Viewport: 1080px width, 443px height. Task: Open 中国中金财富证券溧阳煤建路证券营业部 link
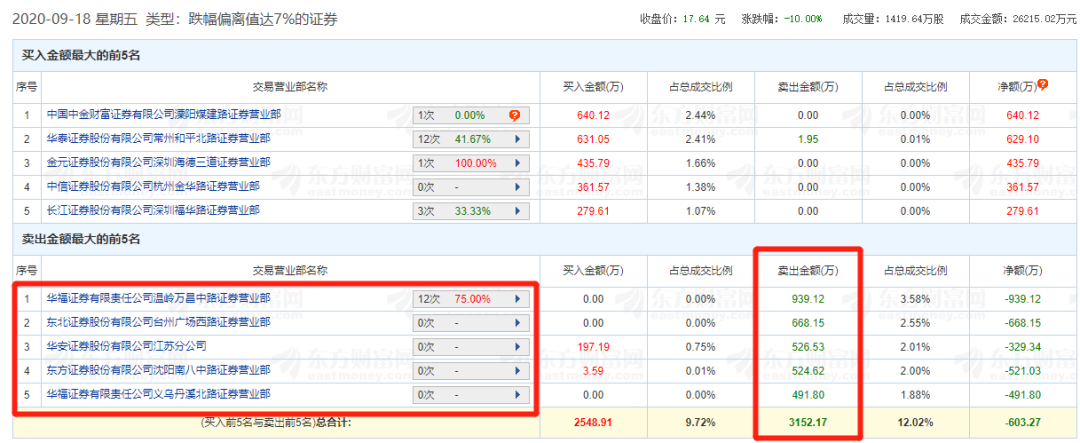pyautogui.click(x=164, y=115)
